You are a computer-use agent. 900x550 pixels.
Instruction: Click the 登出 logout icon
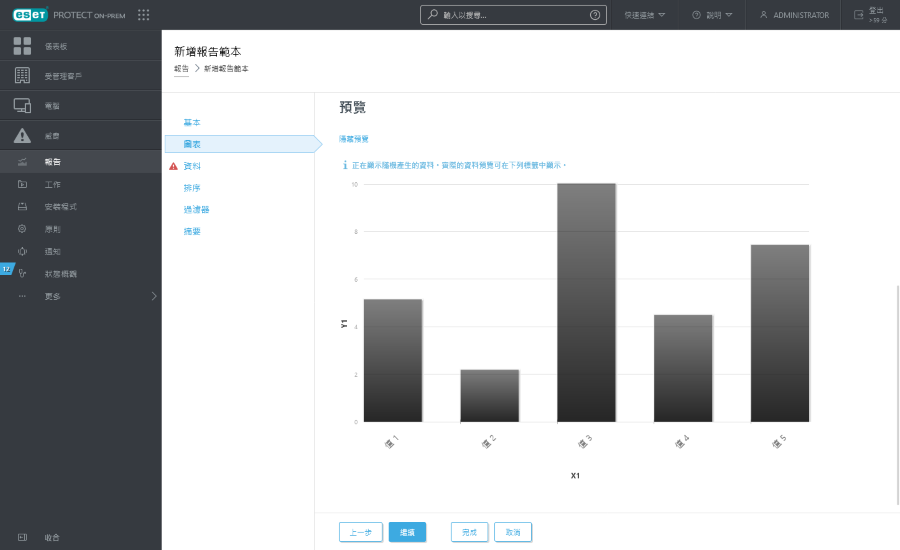point(858,15)
